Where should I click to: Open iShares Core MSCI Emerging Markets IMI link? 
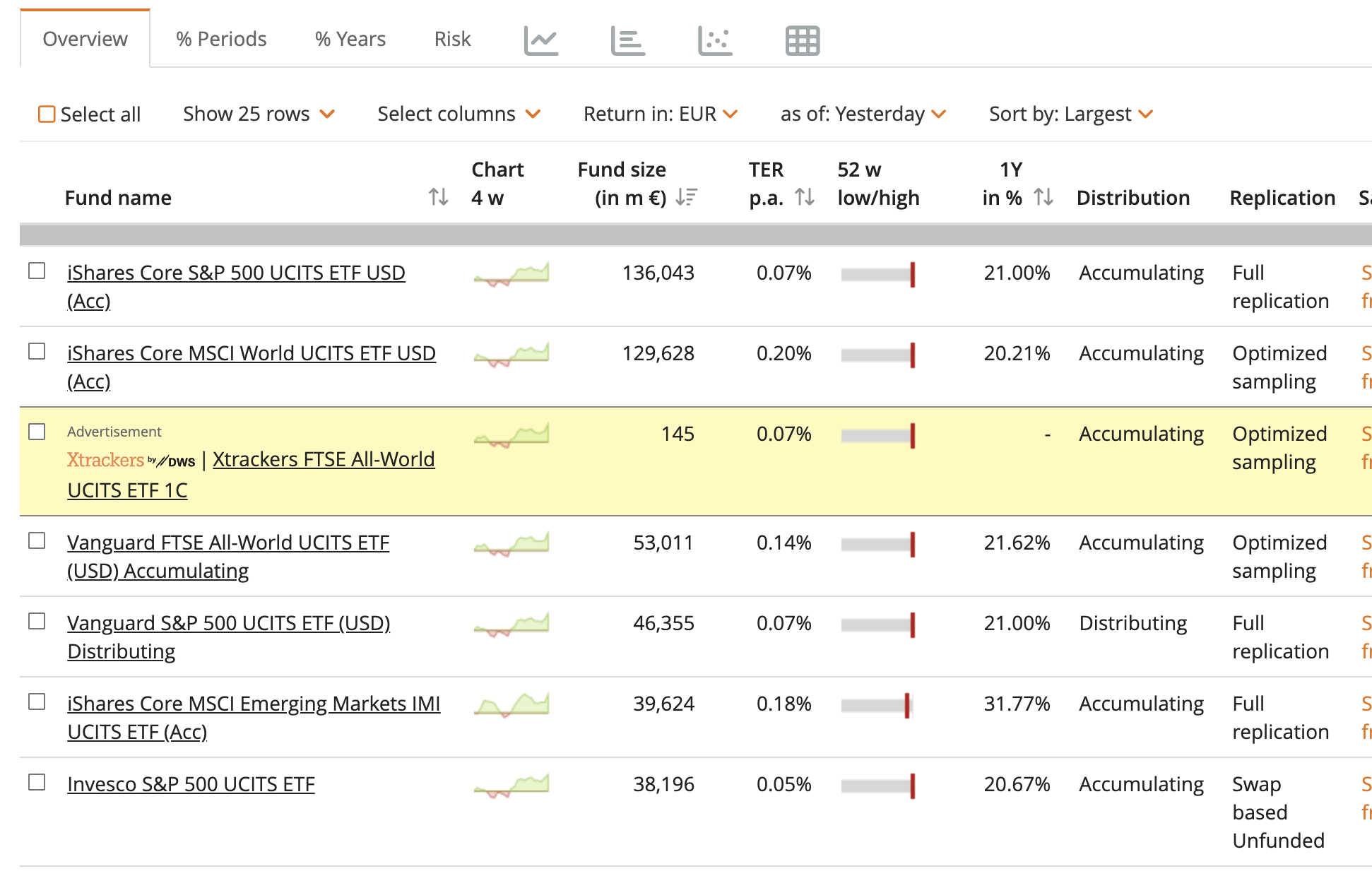click(x=254, y=718)
